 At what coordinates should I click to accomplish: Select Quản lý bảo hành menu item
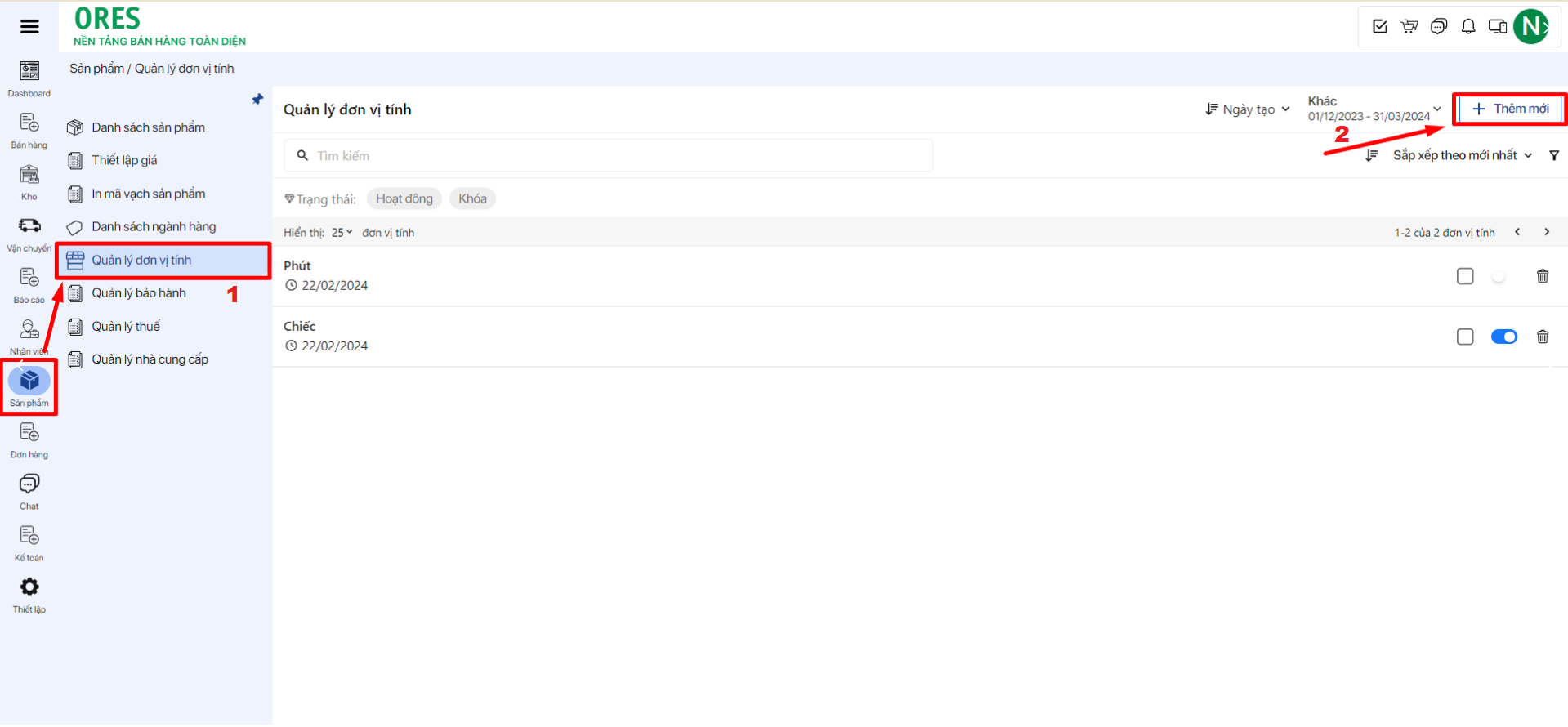pos(138,293)
